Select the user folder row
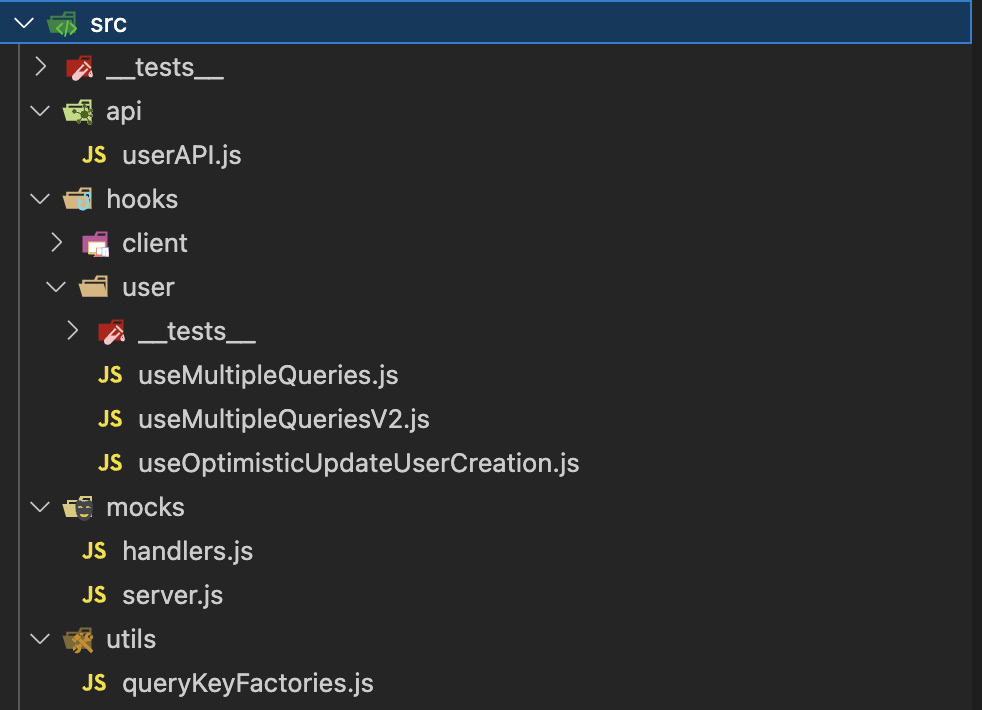 point(148,287)
